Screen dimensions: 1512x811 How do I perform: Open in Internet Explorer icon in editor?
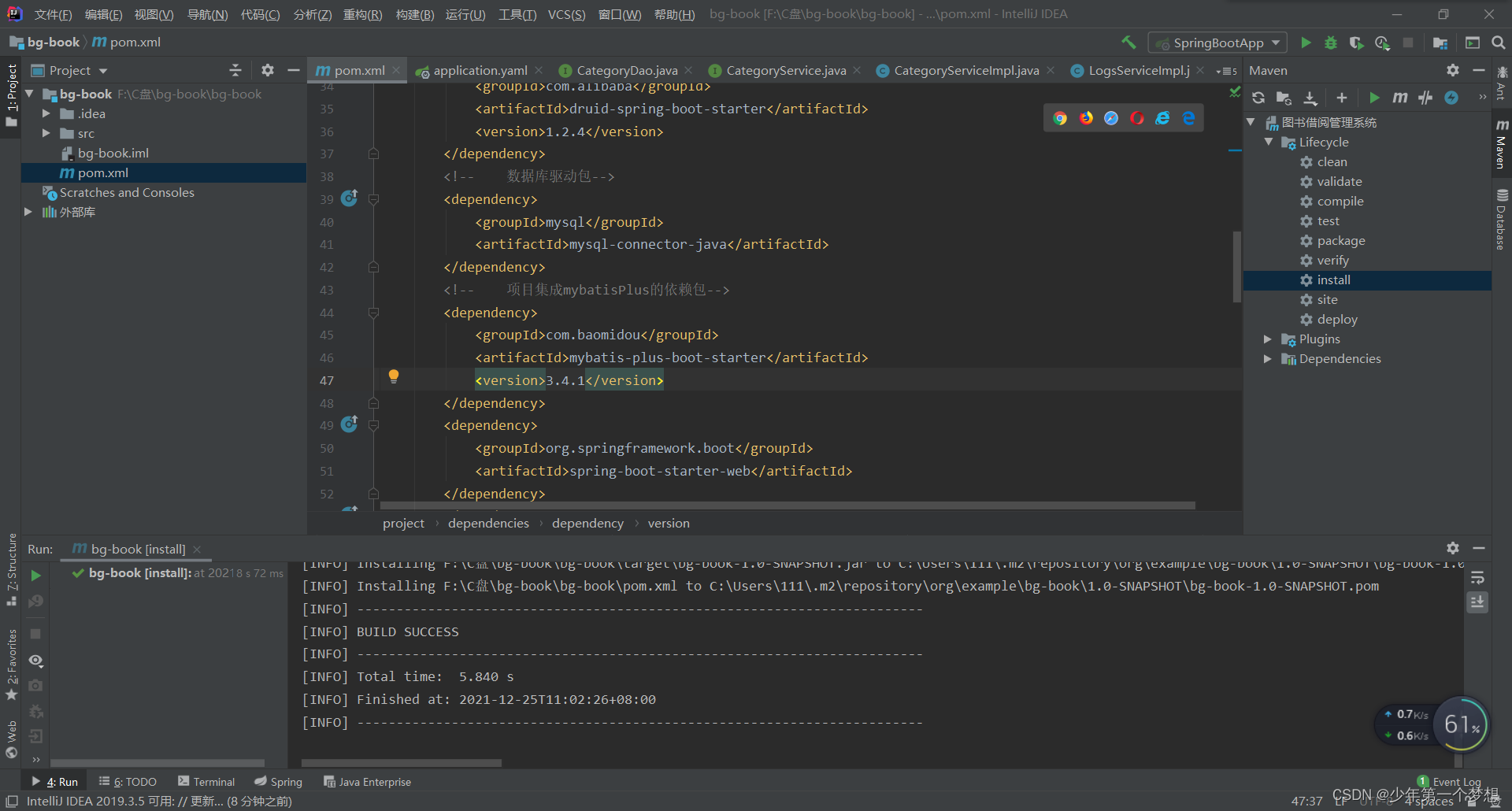click(1162, 118)
